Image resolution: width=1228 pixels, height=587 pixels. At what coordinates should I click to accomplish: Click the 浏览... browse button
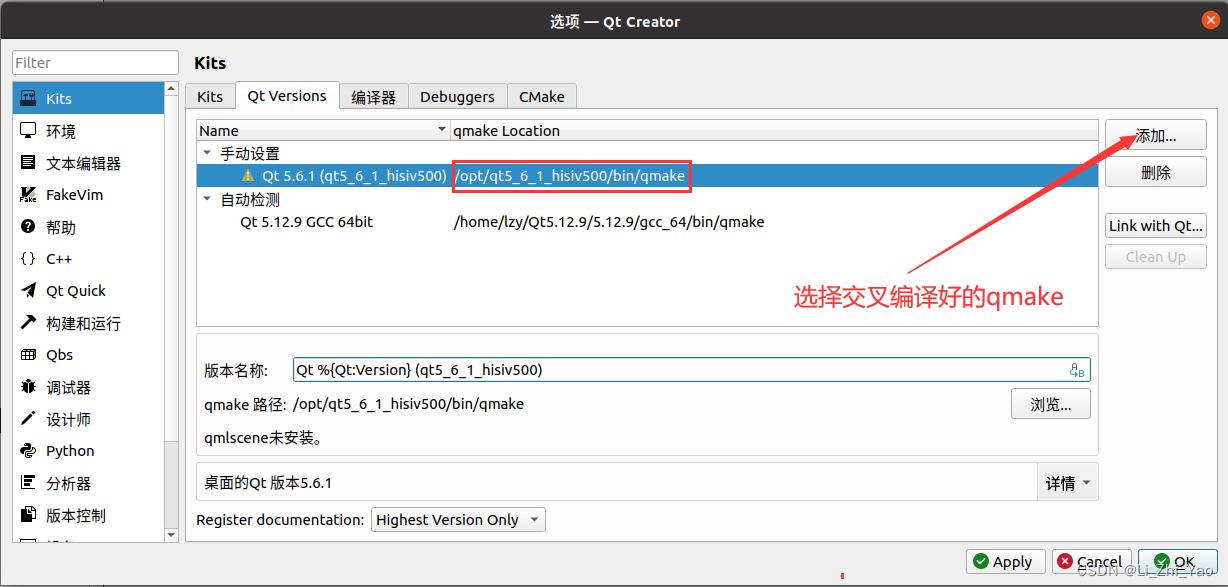[1050, 404]
